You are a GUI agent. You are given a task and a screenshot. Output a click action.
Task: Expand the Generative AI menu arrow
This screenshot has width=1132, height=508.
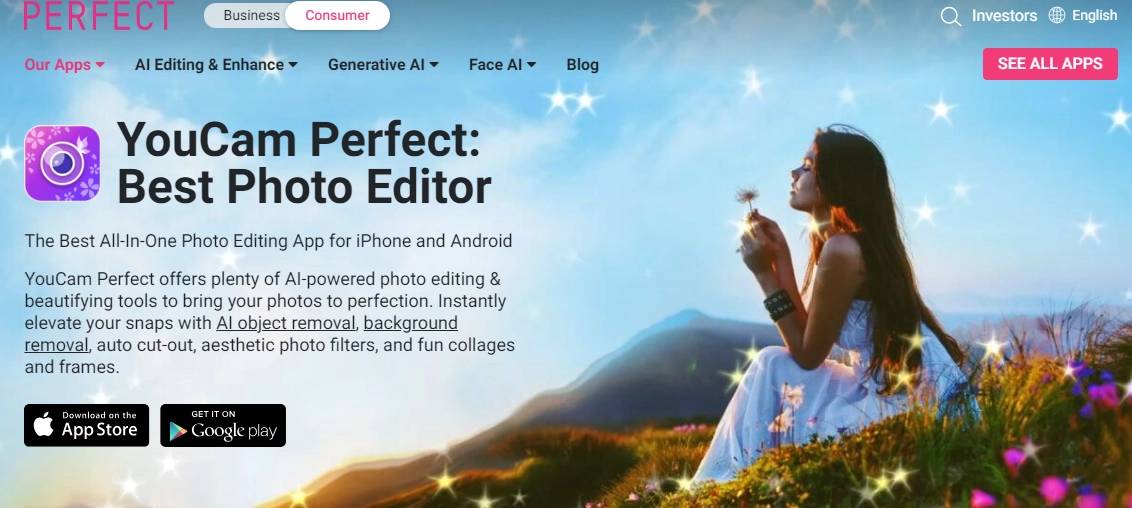(434, 64)
